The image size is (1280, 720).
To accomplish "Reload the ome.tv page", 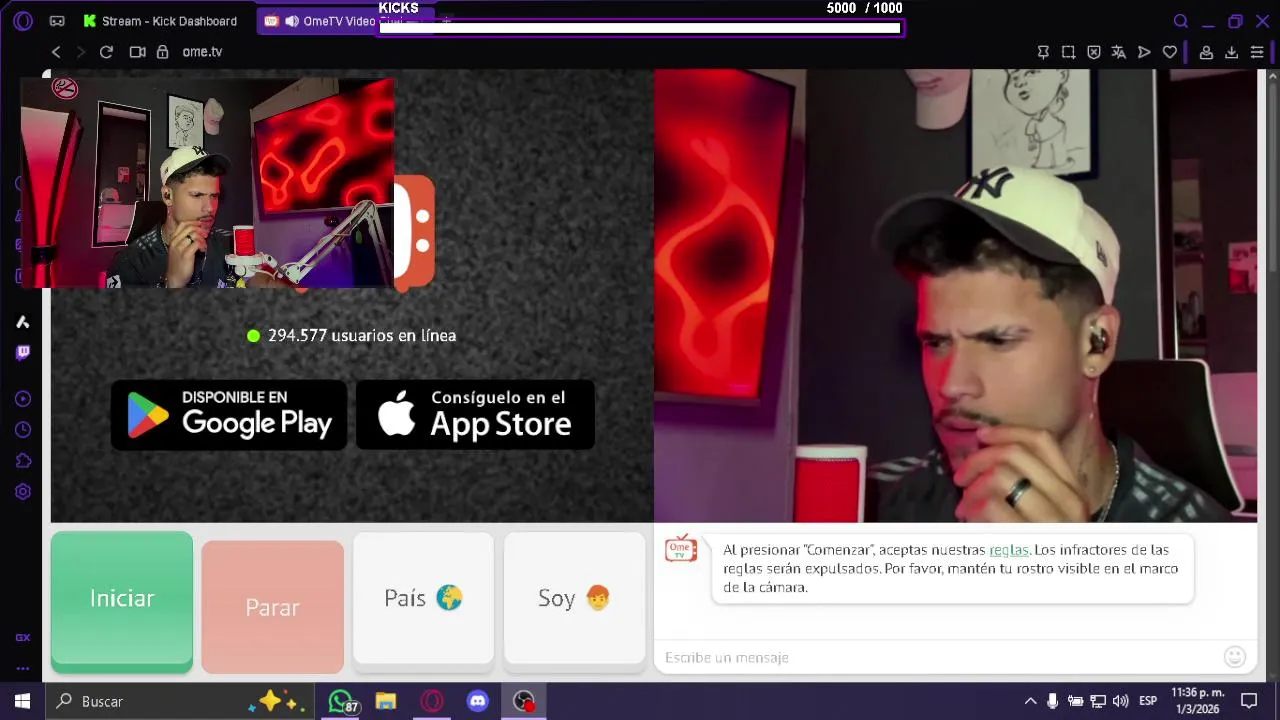I will [106, 52].
